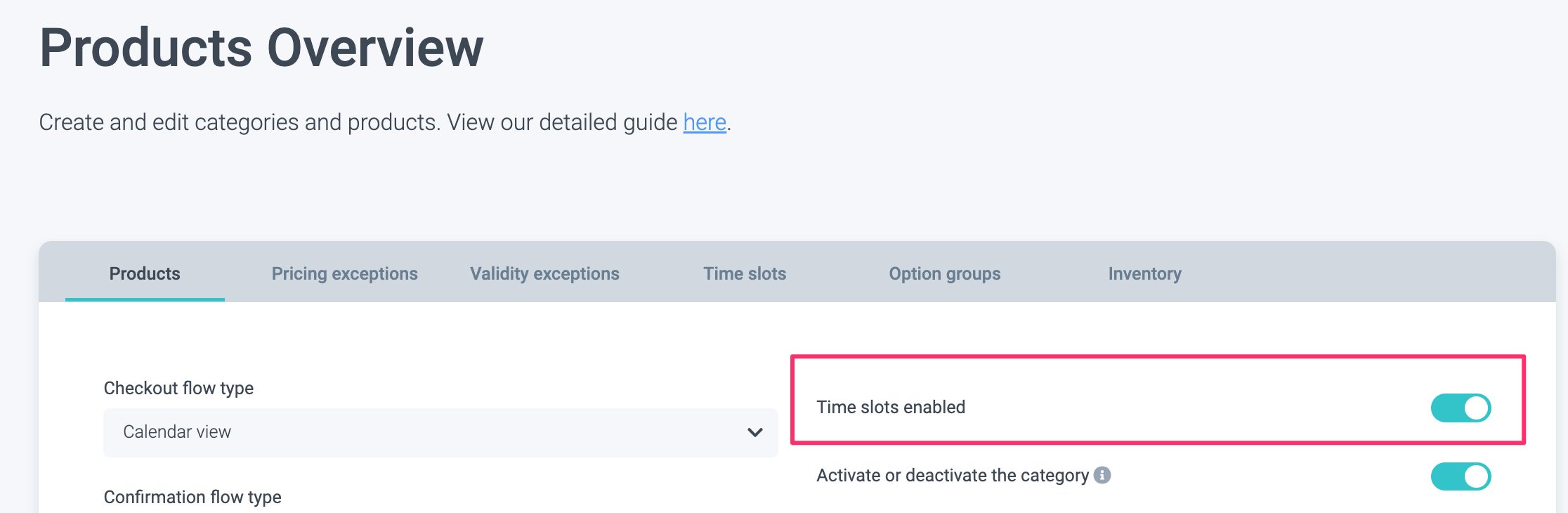Click the Products Overview page heading
The width and height of the screenshot is (1568, 513).
(261, 48)
